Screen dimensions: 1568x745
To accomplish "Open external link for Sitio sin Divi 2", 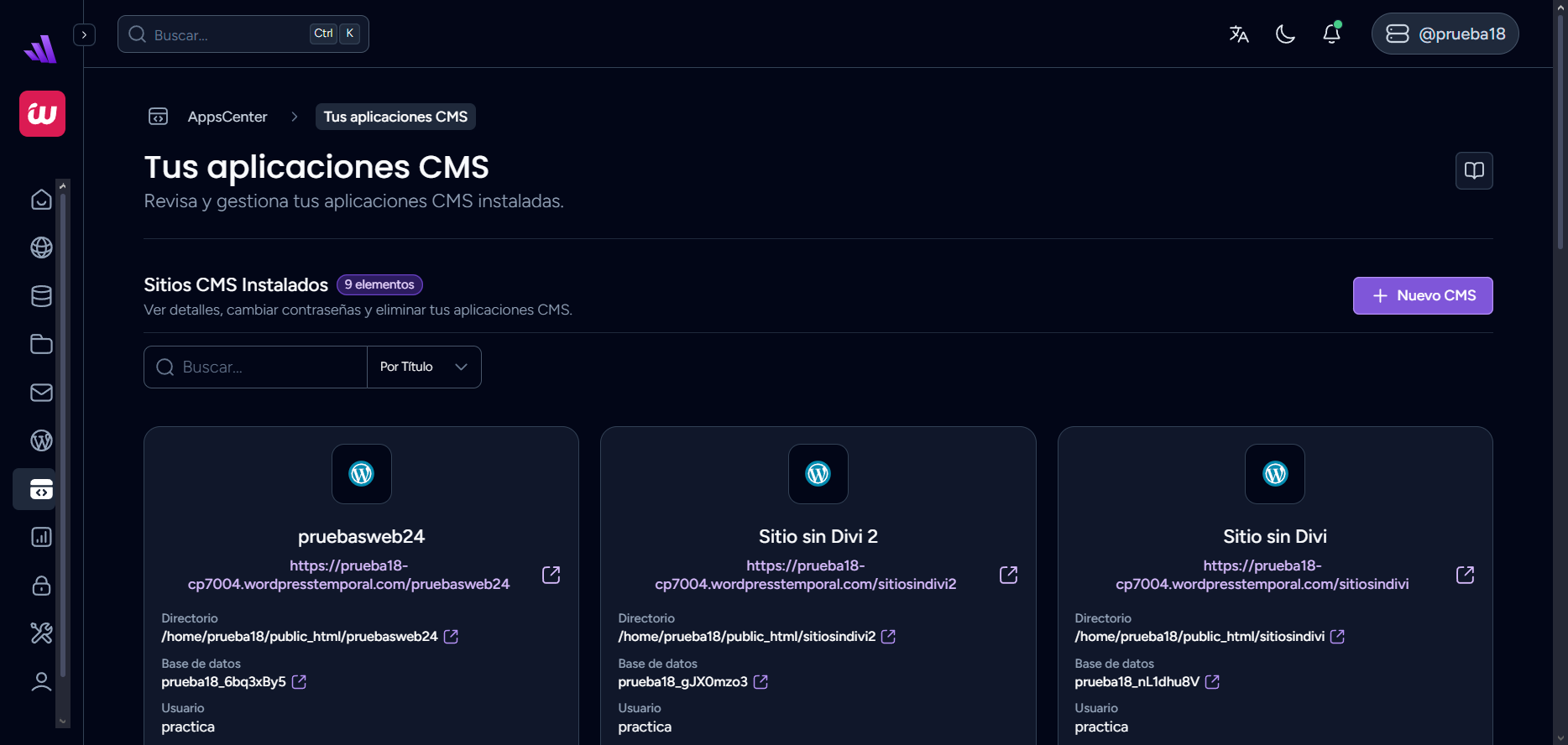I will tap(1008, 575).
